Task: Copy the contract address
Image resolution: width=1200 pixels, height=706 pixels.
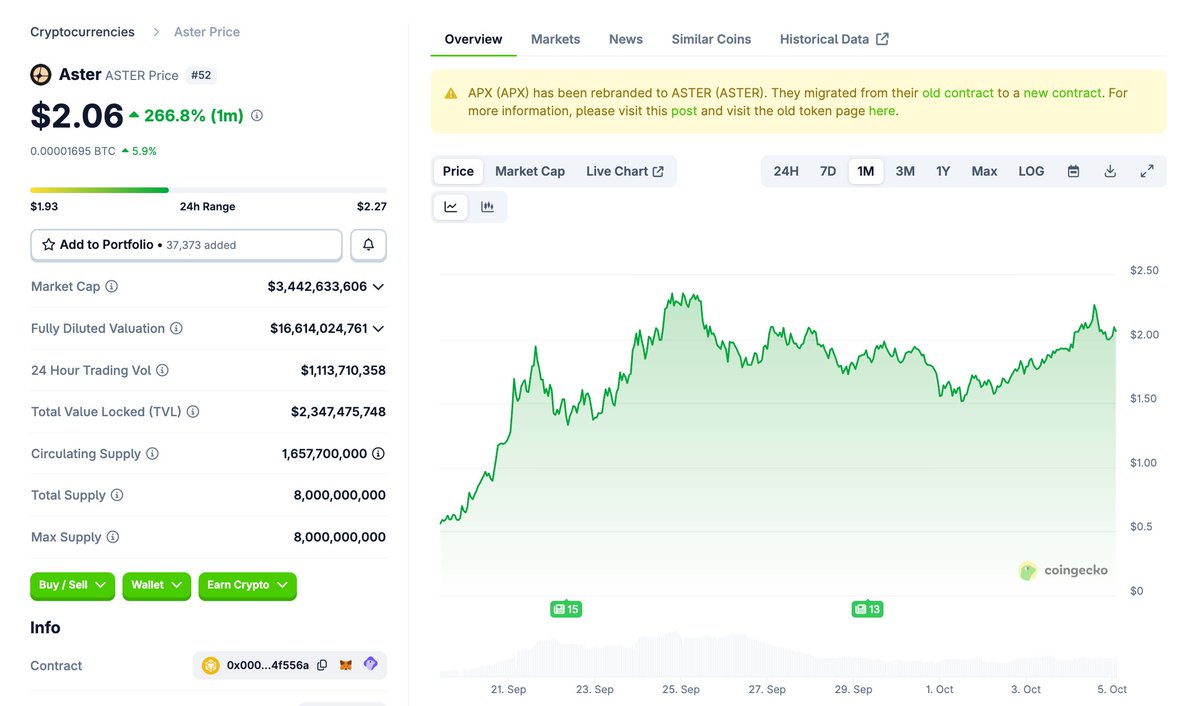Action: pyautogui.click(x=322, y=665)
